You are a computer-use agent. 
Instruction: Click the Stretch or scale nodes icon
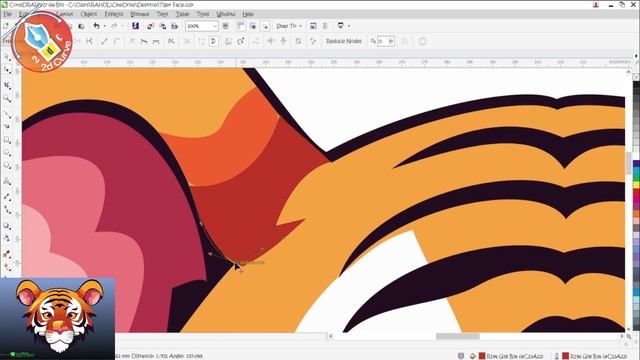(x=229, y=41)
